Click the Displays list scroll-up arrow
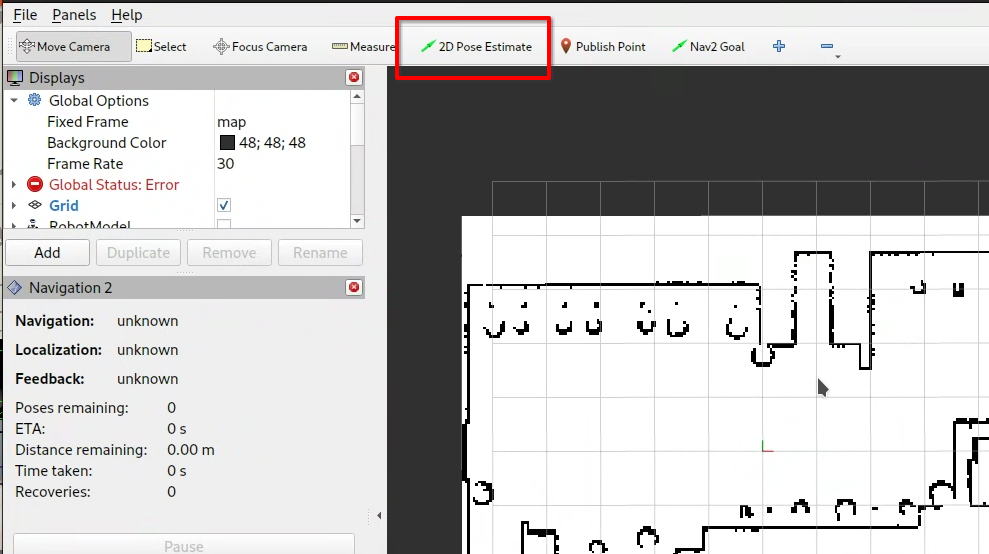This screenshot has height=554, width=989. pyautogui.click(x=357, y=97)
